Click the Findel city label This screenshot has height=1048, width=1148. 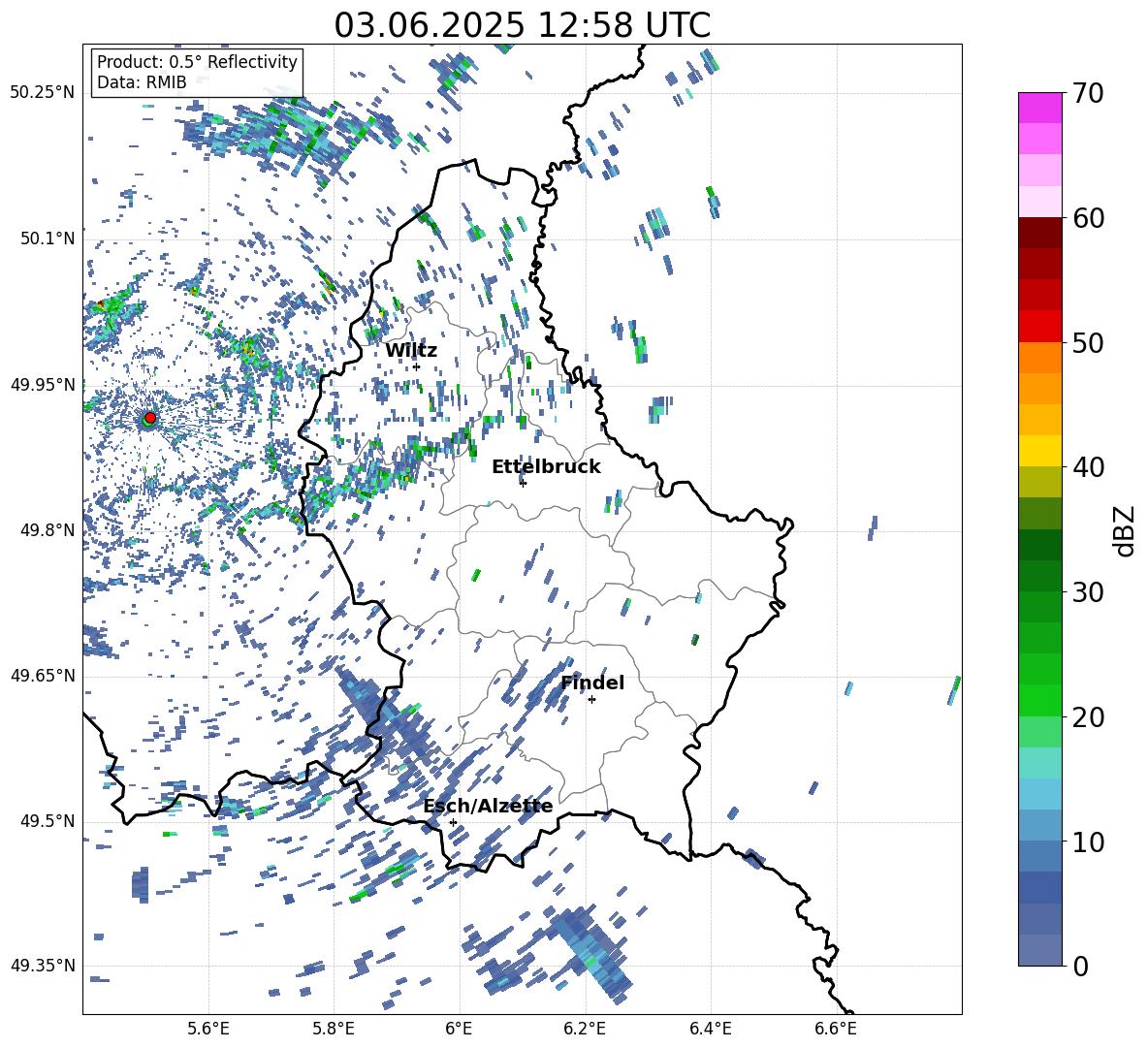592,683
